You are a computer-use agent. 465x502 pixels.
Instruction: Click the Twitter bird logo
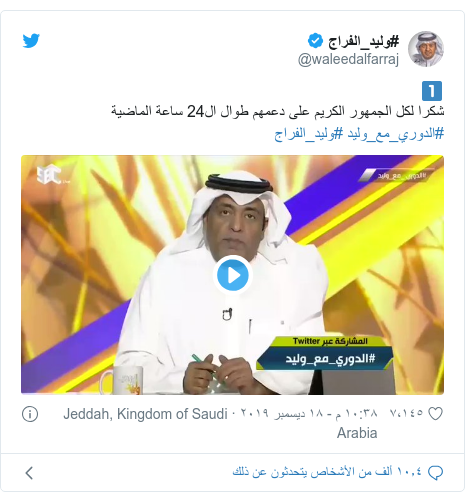pos(31,41)
